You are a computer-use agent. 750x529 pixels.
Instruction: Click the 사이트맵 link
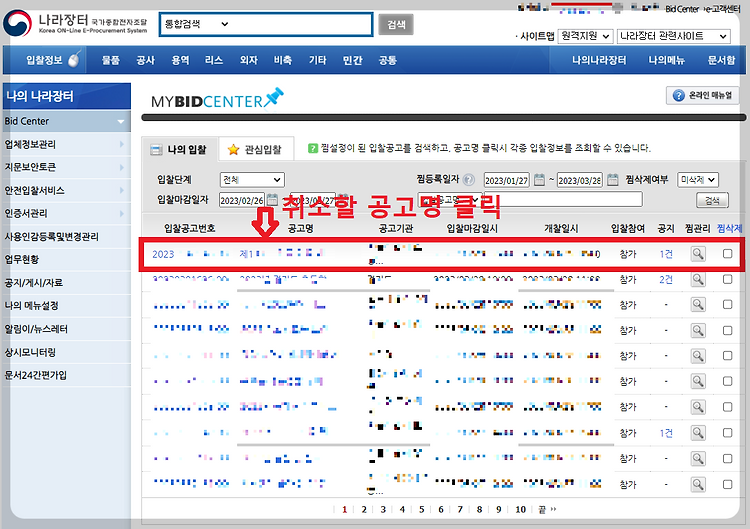tap(537, 36)
